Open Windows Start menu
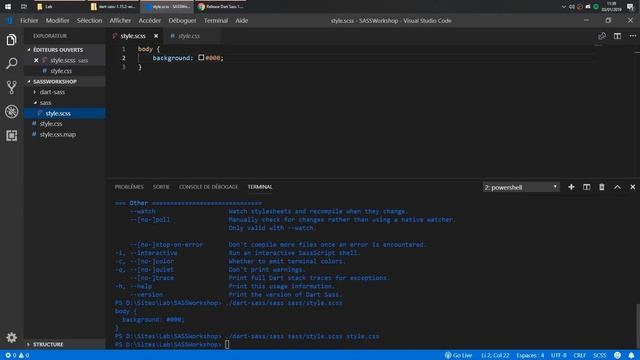Screen dimensions: 640x360 pyautogui.click(x=8, y=7)
